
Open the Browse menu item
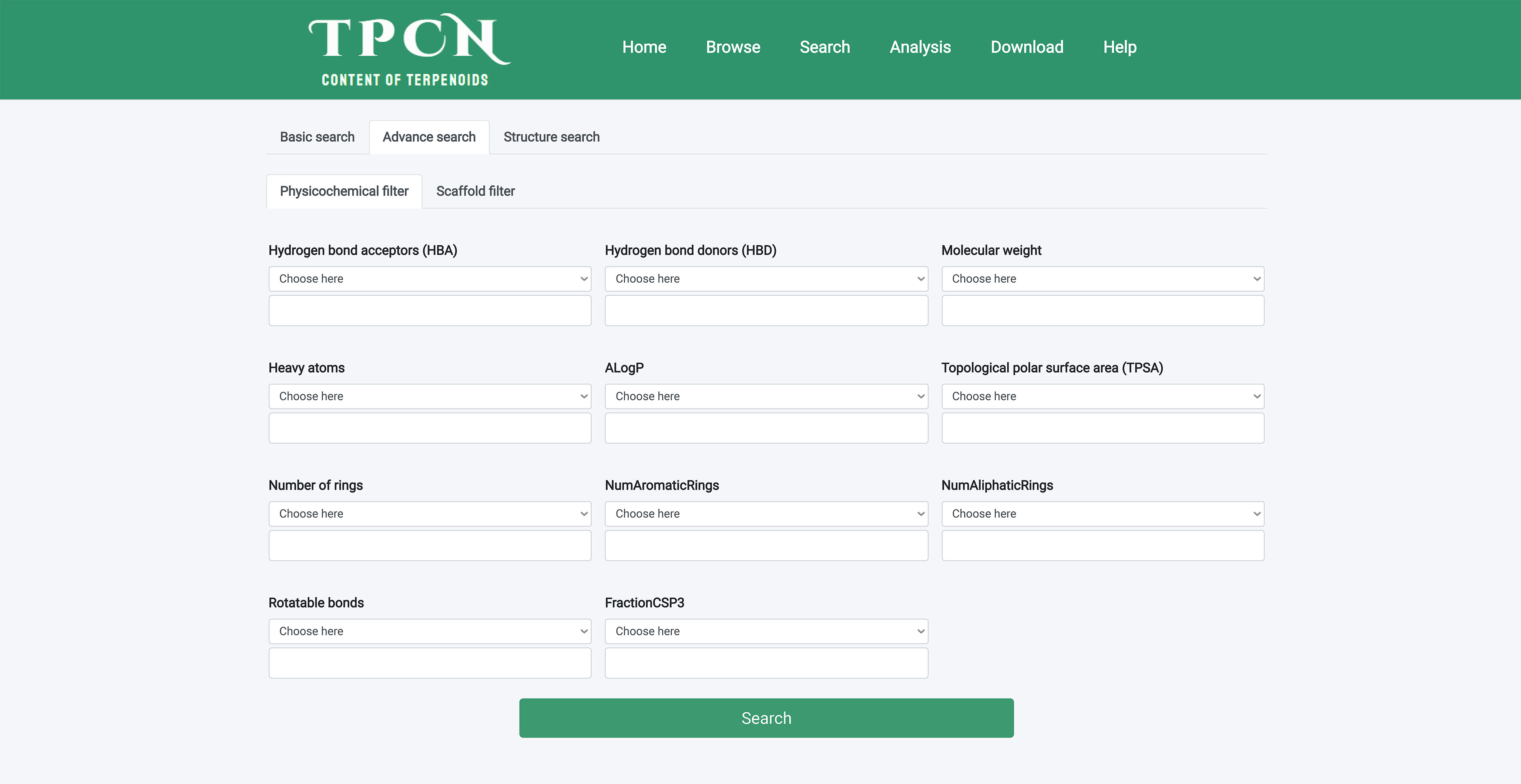point(733,47)
